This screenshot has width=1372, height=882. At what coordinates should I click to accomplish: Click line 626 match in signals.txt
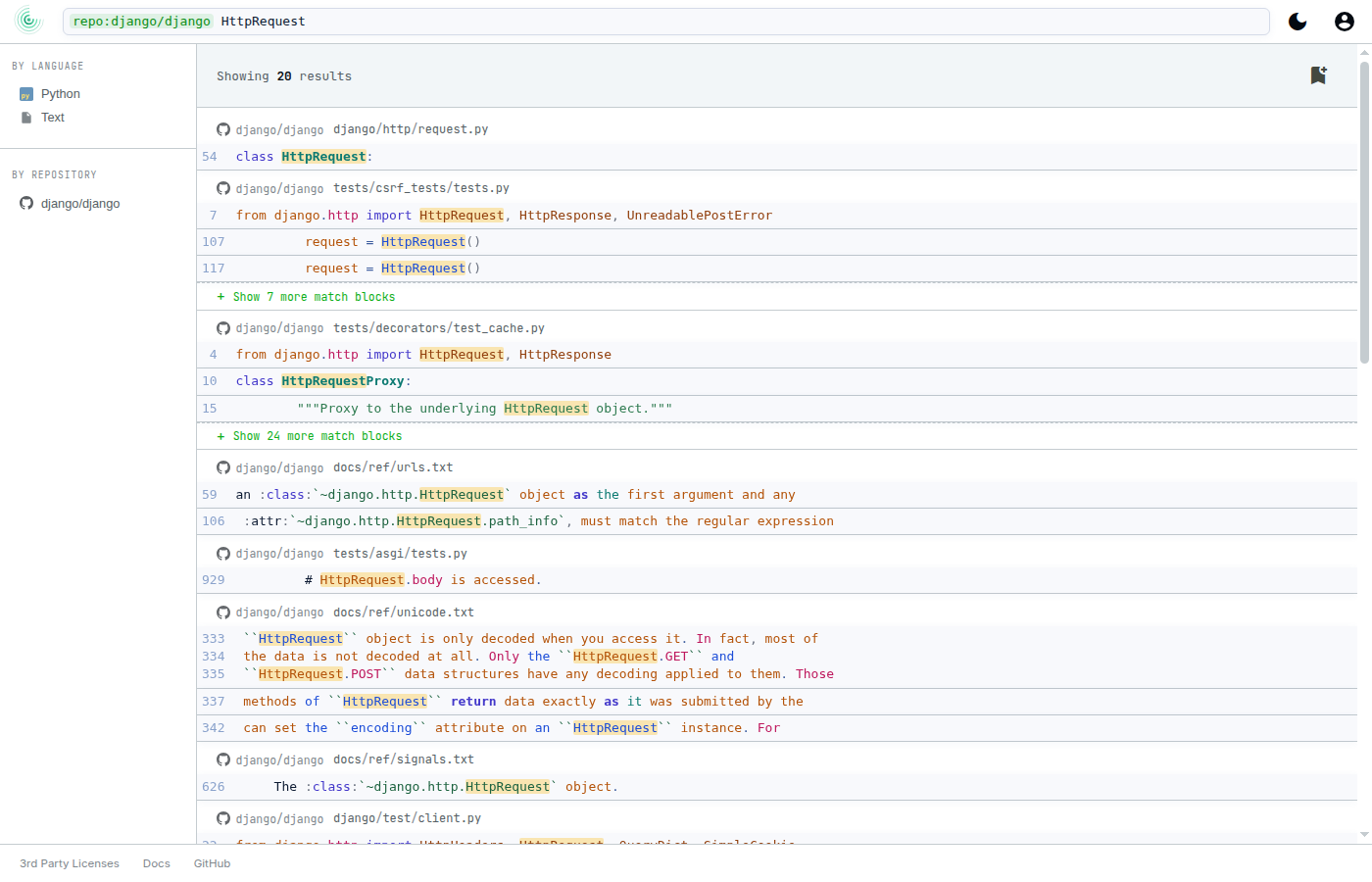777,787
